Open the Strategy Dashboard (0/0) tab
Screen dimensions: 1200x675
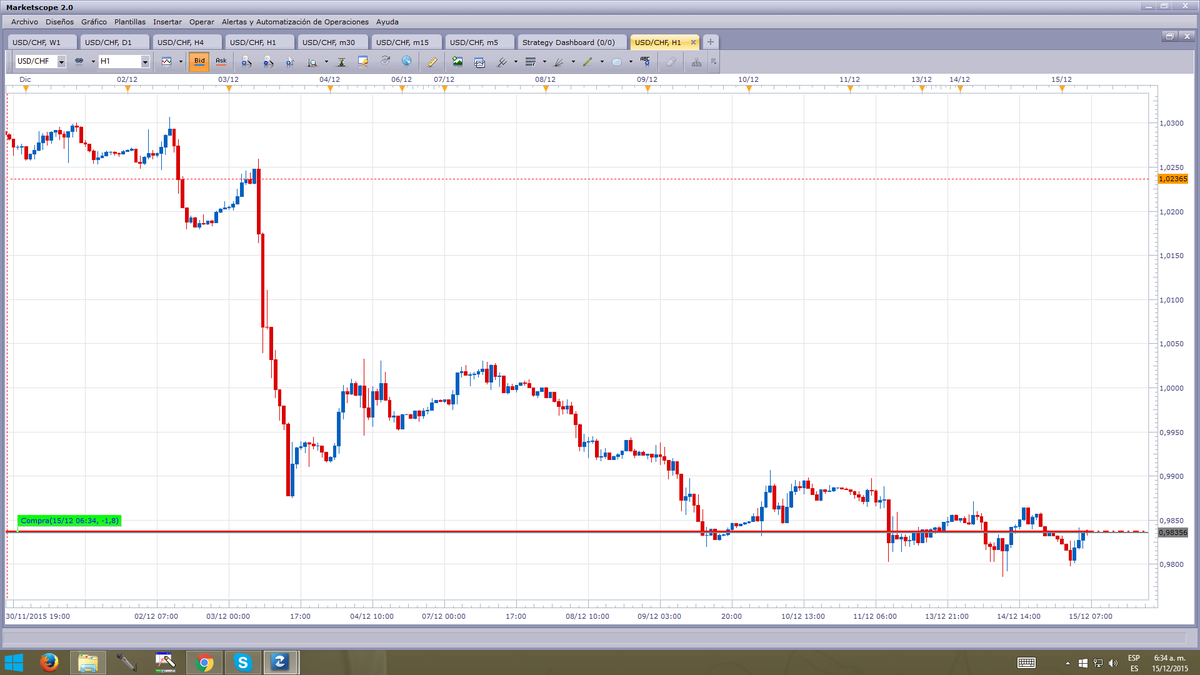click(x=571, y=42)
